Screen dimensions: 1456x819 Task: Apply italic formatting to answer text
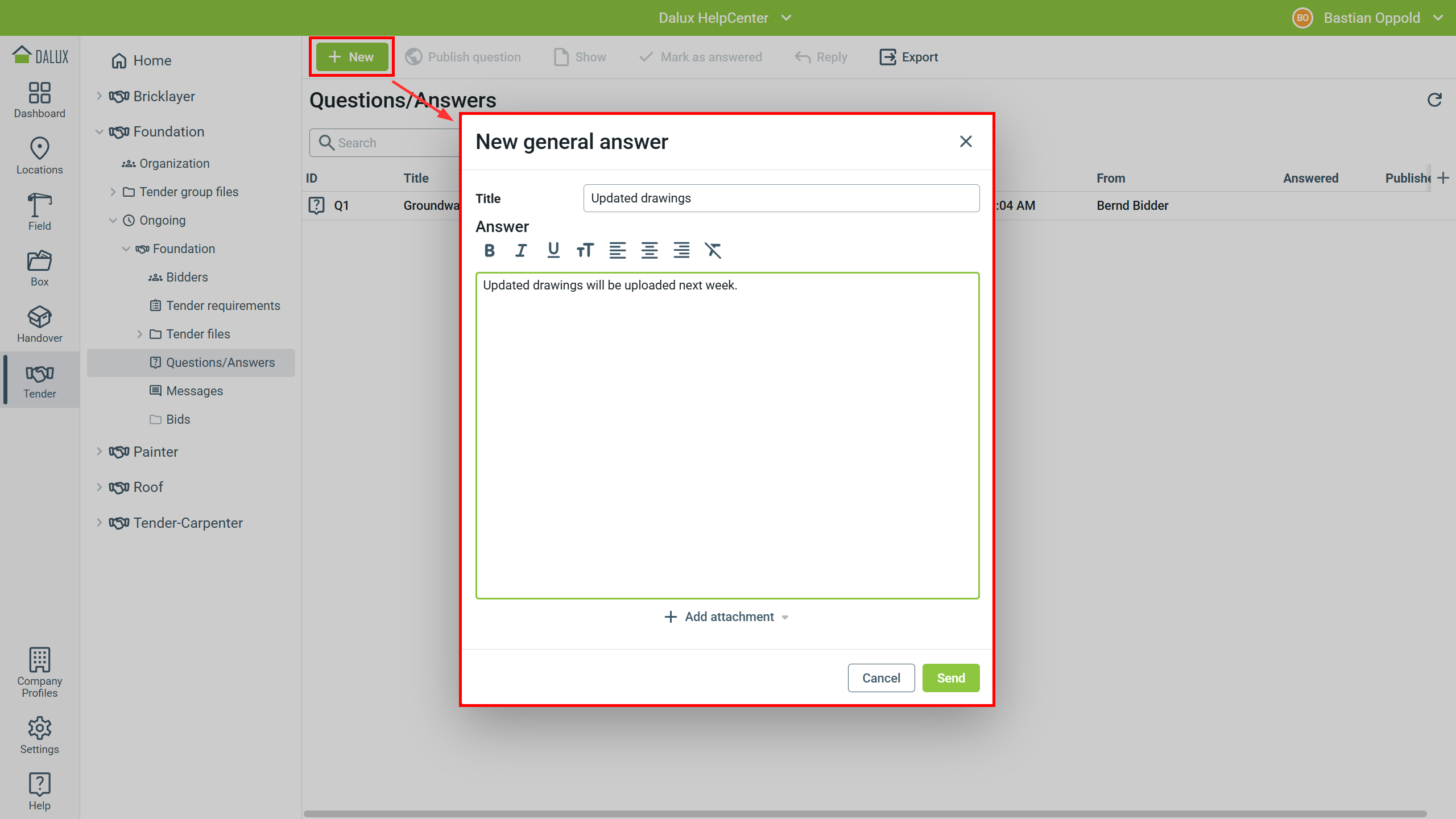521,250
